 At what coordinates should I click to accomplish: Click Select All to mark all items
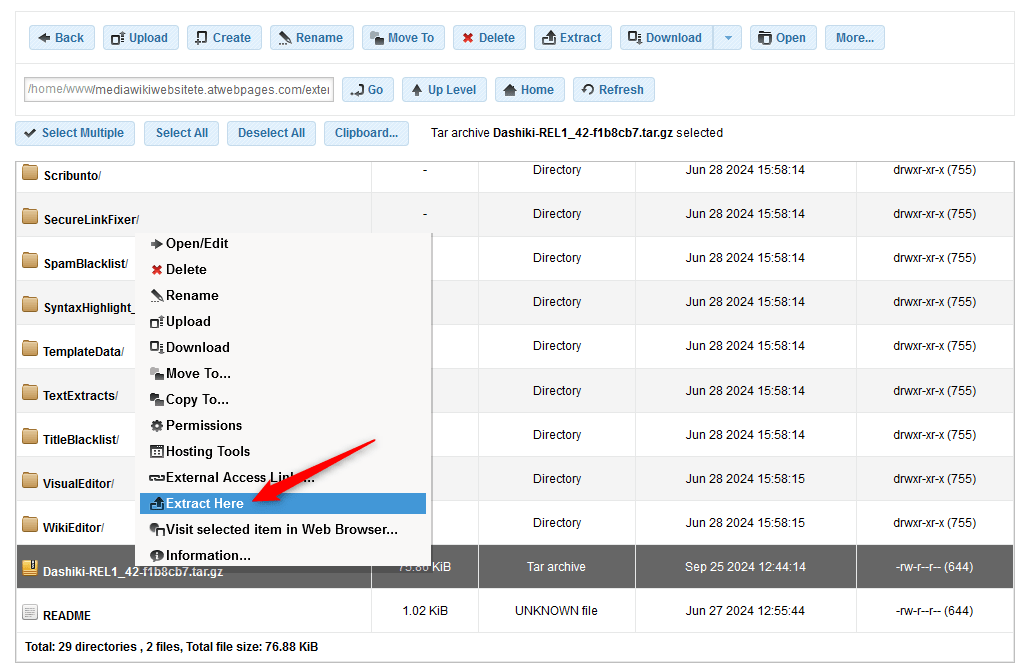point(181,132)
